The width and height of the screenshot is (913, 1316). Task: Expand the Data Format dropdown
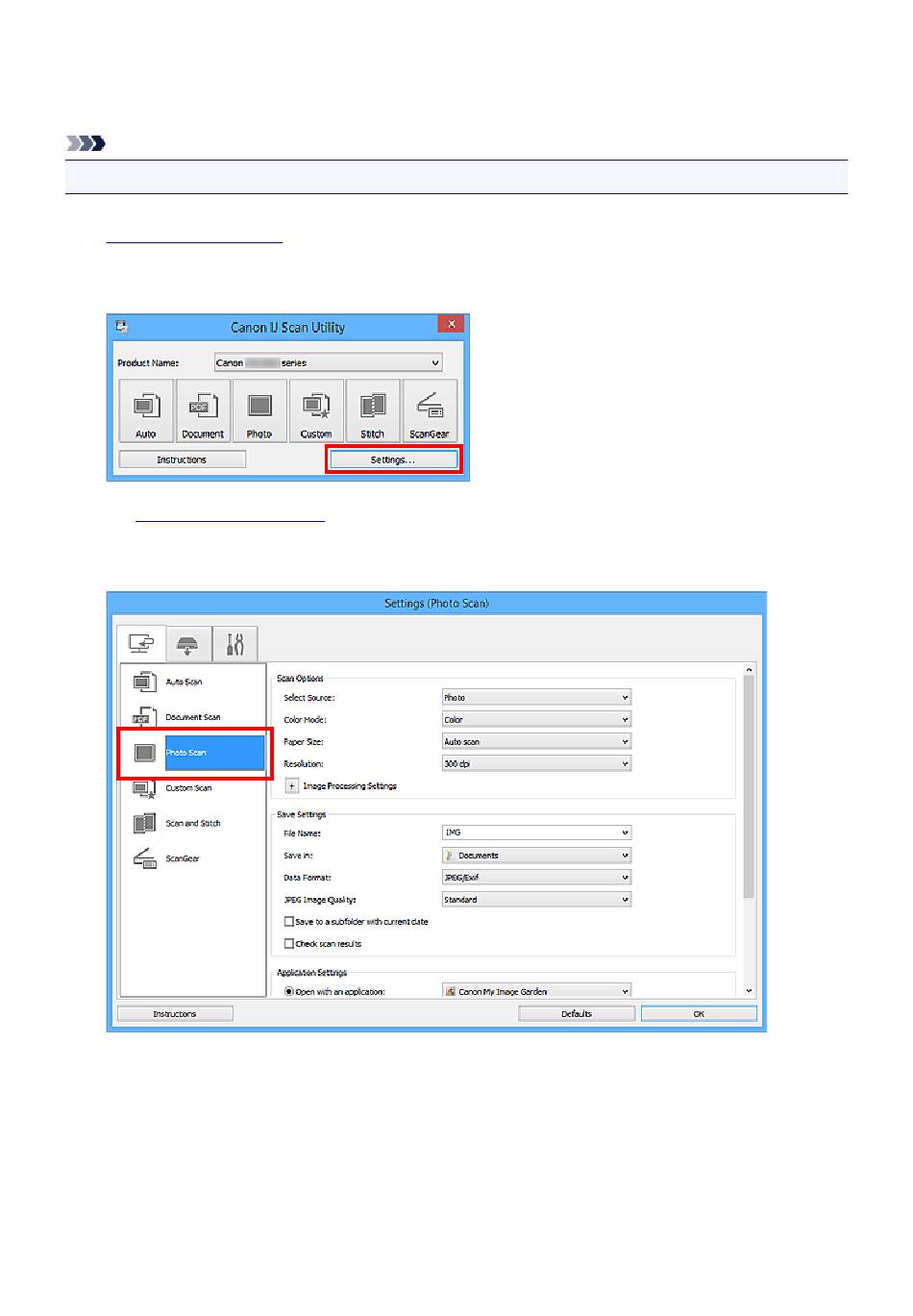[535, 878]
